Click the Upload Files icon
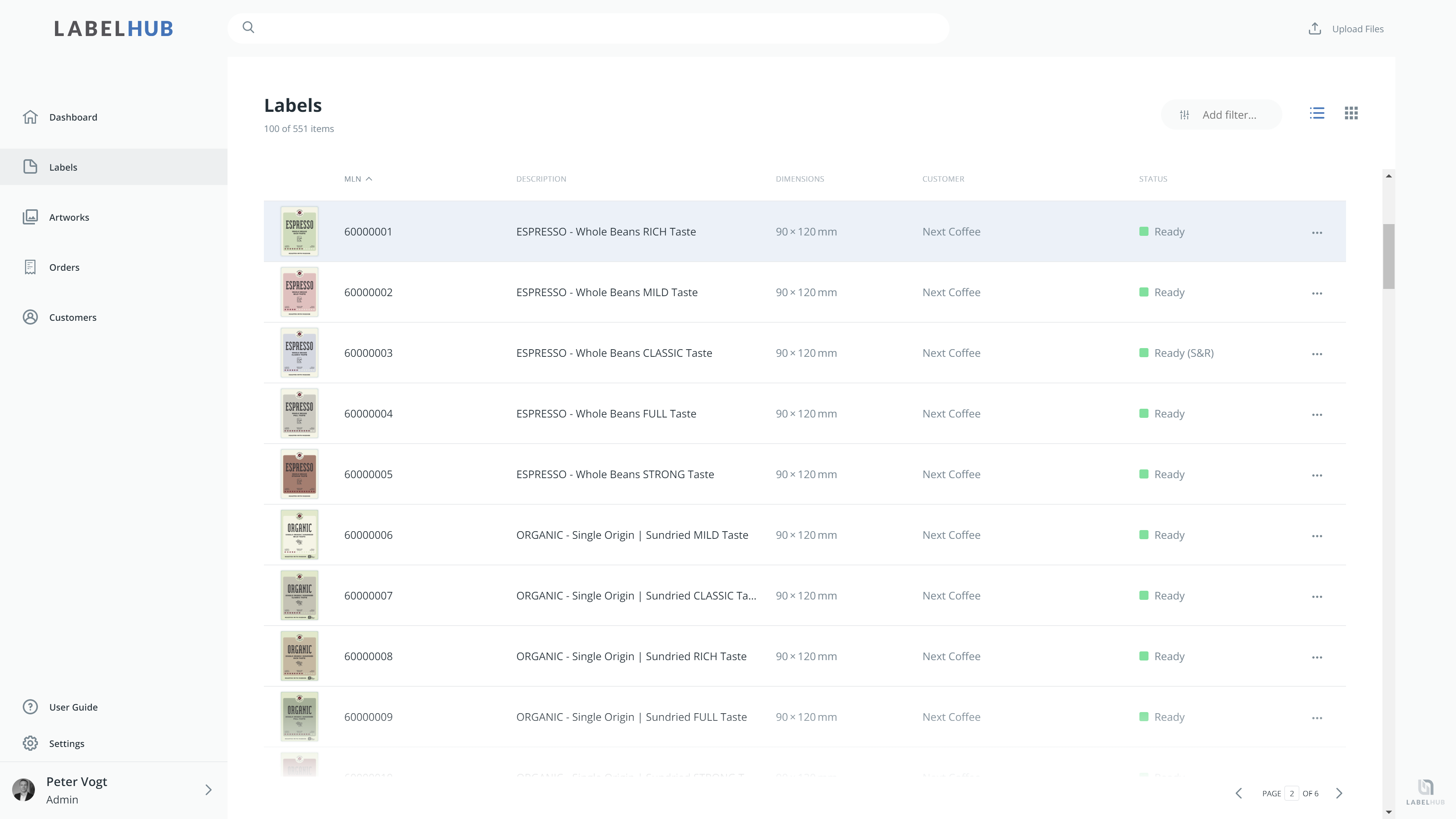The image size is (1456, 819). click(x=1315, y=29)
